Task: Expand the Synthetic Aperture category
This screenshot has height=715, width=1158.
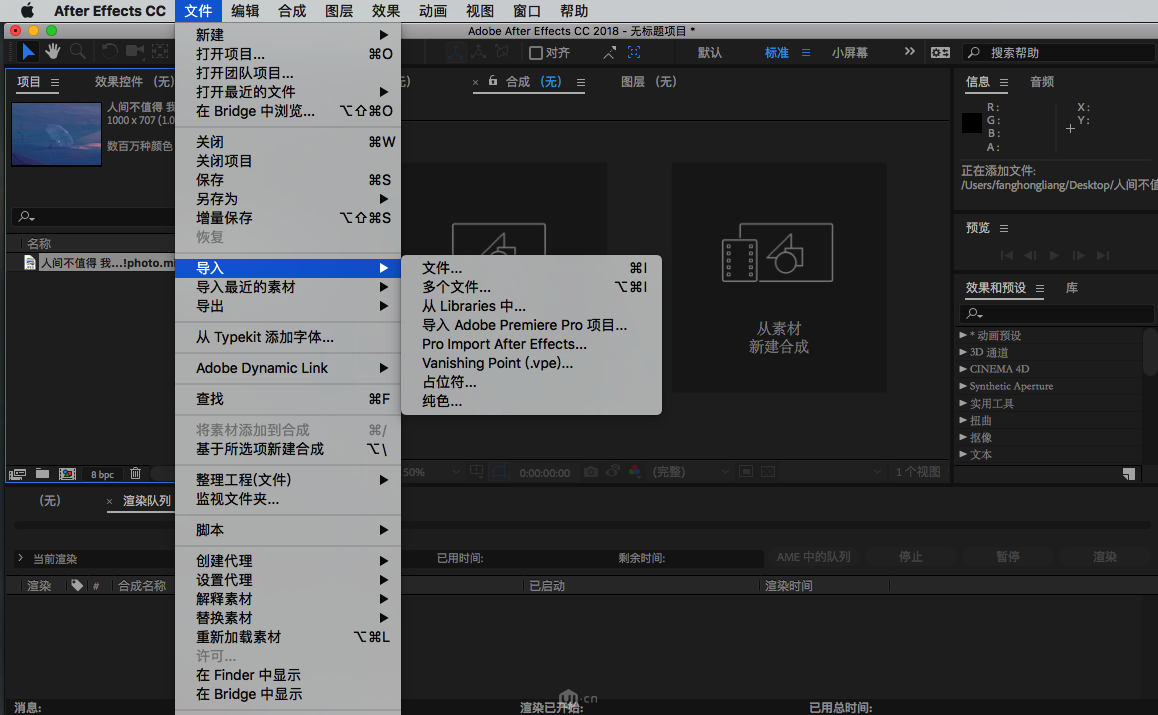Action: click(963, 386)
